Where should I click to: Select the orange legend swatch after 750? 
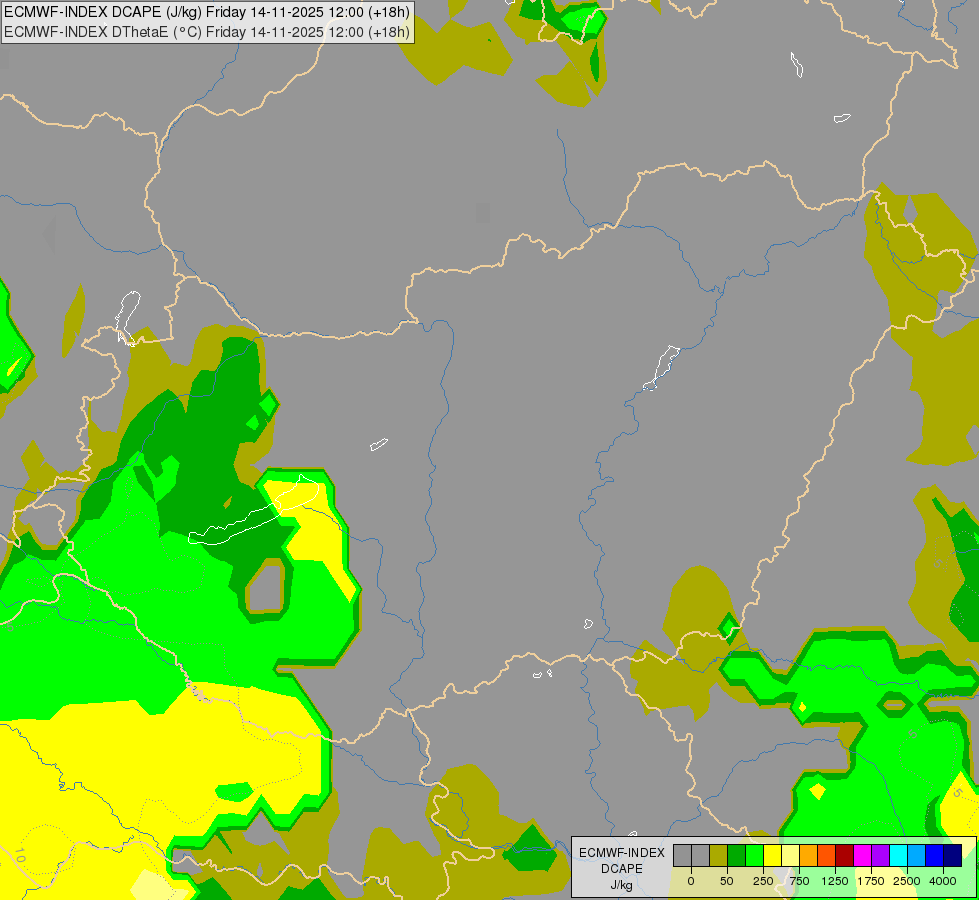click(x=809, y=855)
